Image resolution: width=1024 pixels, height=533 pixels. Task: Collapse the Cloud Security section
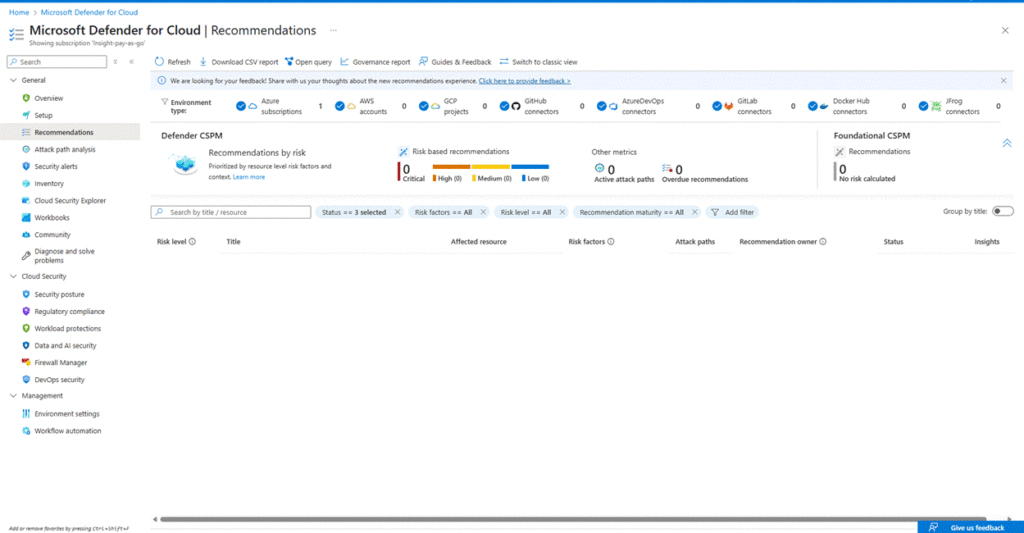click(13, 276)
